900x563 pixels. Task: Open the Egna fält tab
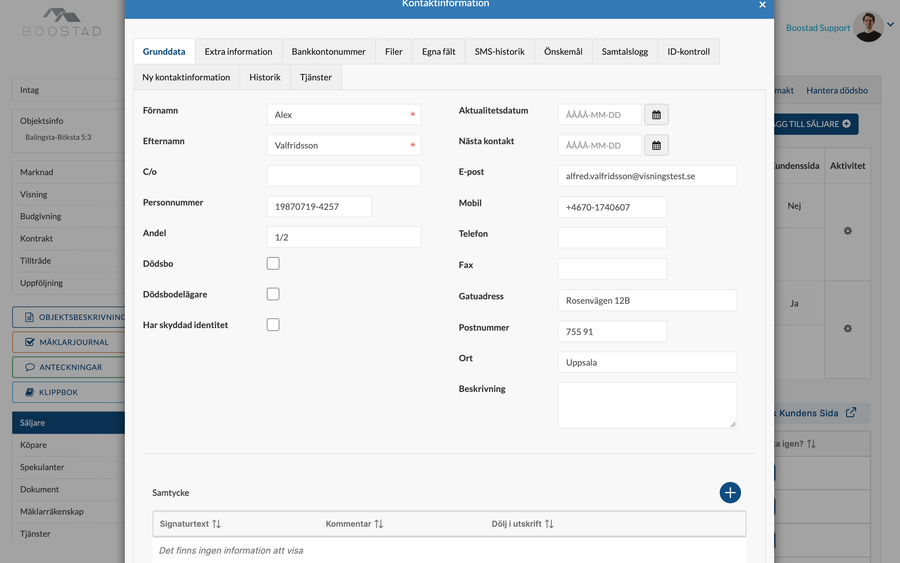[x=439, y=52]
